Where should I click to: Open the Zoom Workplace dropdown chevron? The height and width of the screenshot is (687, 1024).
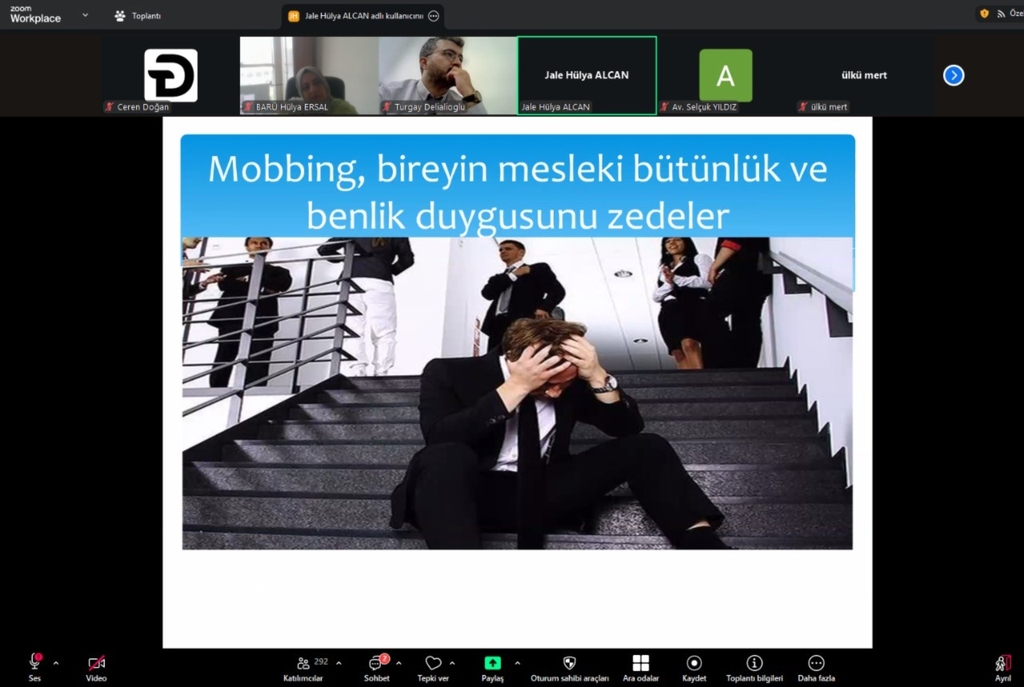85,15
